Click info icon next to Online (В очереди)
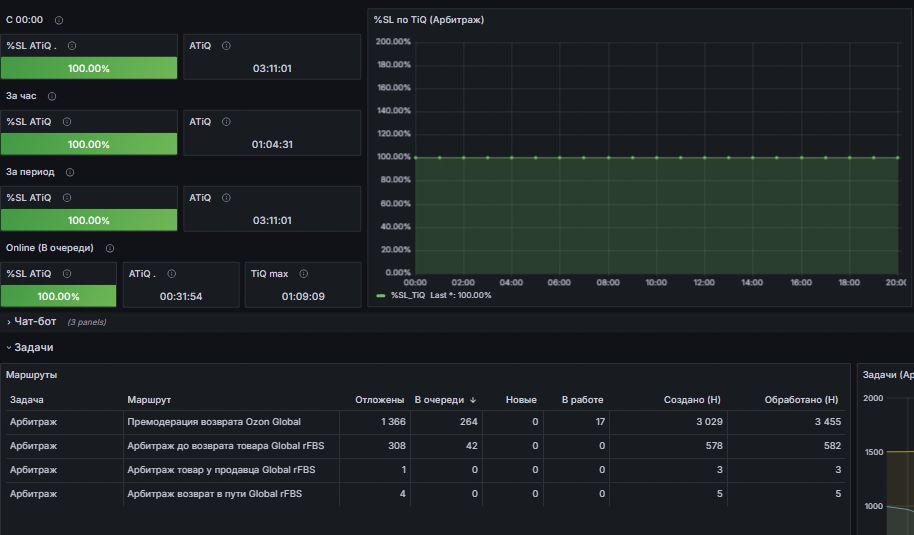914x535 pixels. (110, 248)
